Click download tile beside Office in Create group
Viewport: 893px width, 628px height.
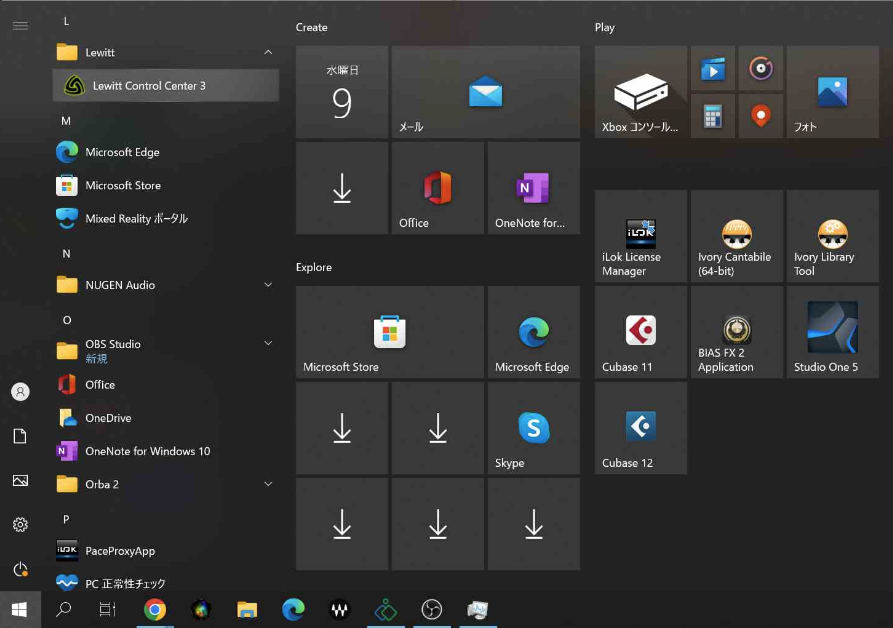342,188
